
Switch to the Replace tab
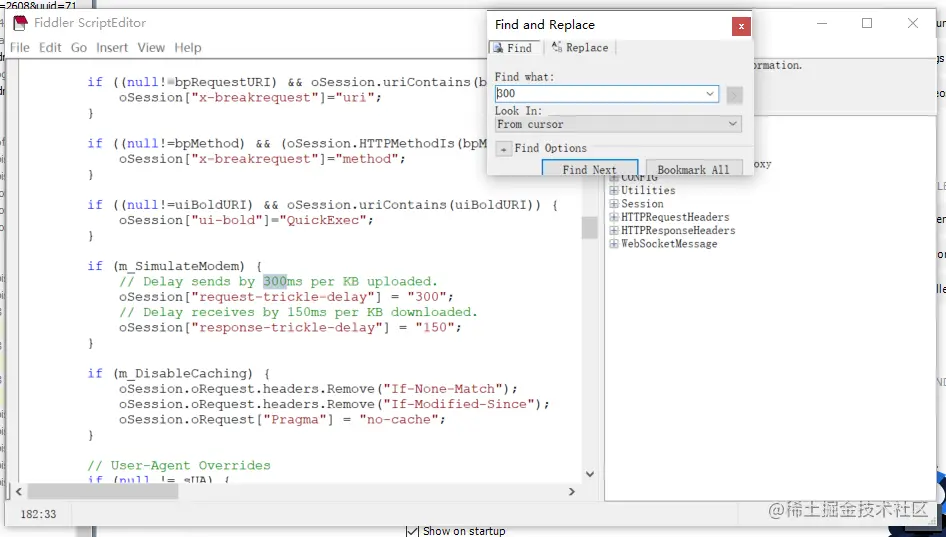[580, 48]
